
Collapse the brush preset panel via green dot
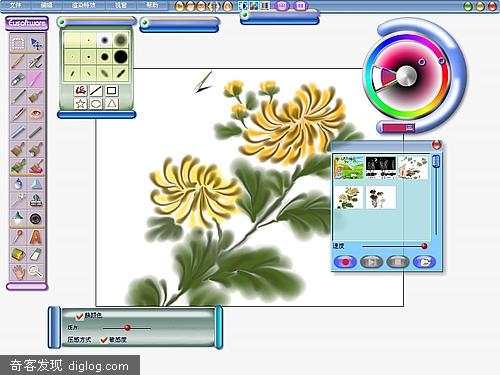pyautogui.click(x=61, y=22)
